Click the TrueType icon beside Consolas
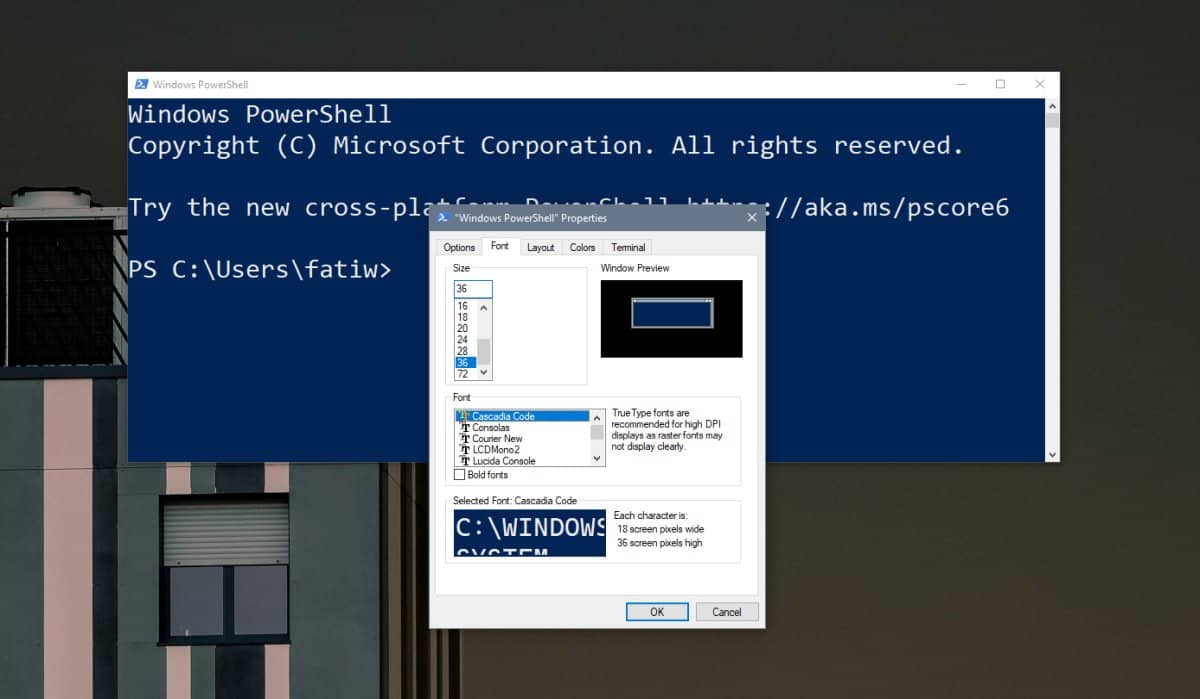This screenshot has width=1200, height=699. coord(464,427)
